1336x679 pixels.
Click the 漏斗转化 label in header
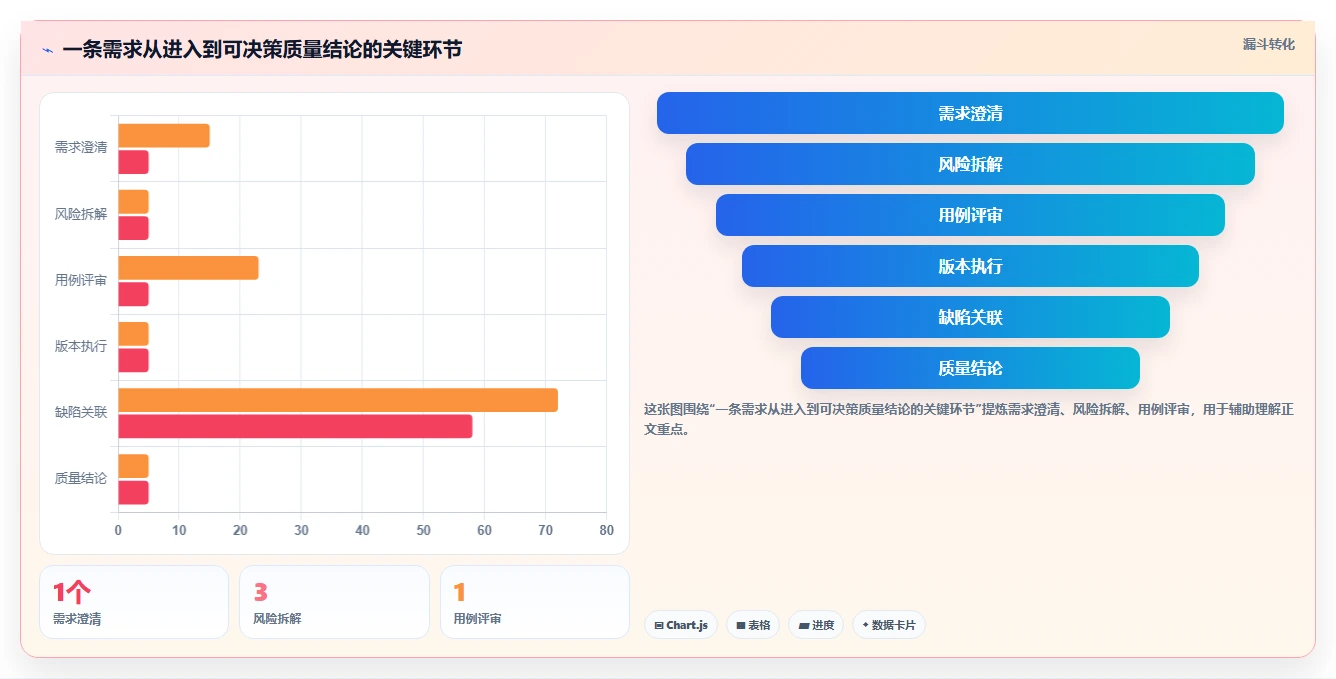(x=1268, y=44)
